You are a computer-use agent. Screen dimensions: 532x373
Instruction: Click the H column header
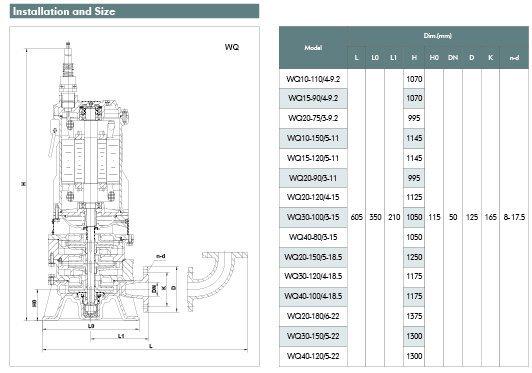tap(414, 58)
